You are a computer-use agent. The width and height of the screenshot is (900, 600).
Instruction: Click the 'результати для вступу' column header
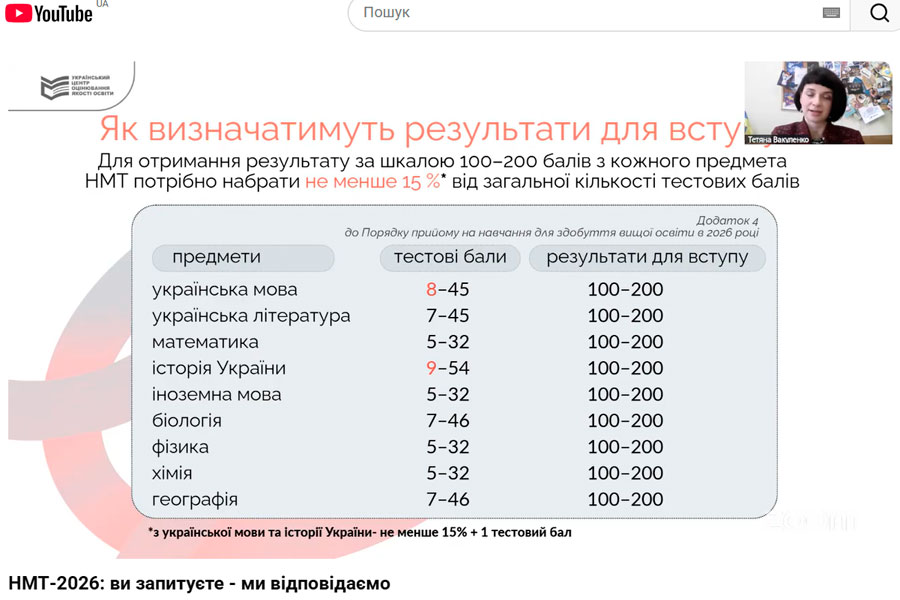pyautogui.click(x=647, y=257)
